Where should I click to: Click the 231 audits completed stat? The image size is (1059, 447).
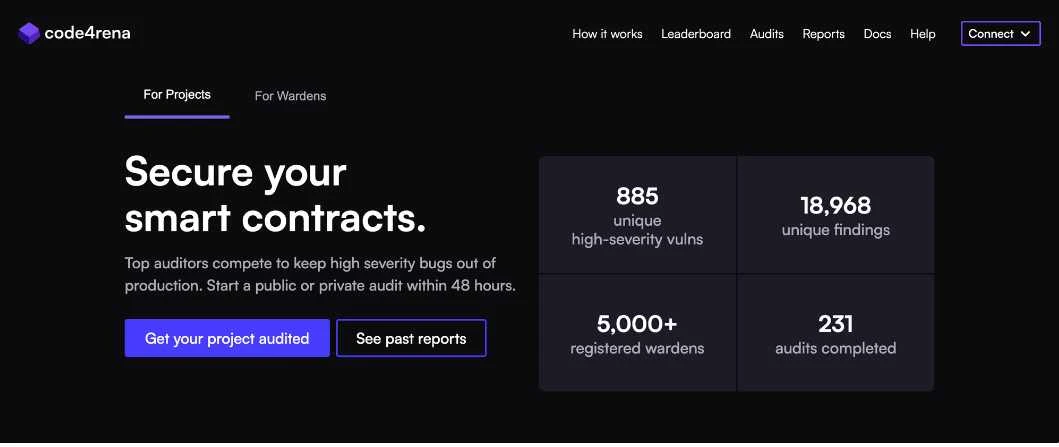point(835,334)
